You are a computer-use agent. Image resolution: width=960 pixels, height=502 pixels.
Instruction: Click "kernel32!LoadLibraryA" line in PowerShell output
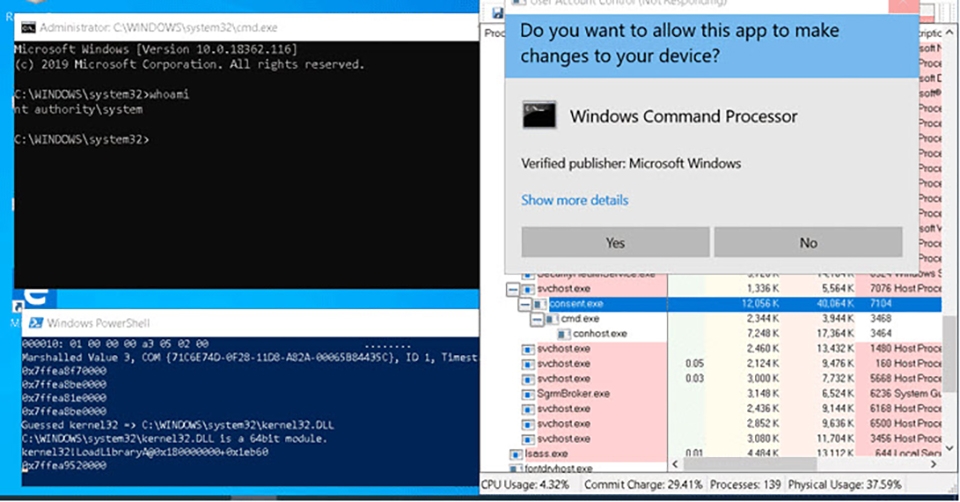[x=145, y=452]
